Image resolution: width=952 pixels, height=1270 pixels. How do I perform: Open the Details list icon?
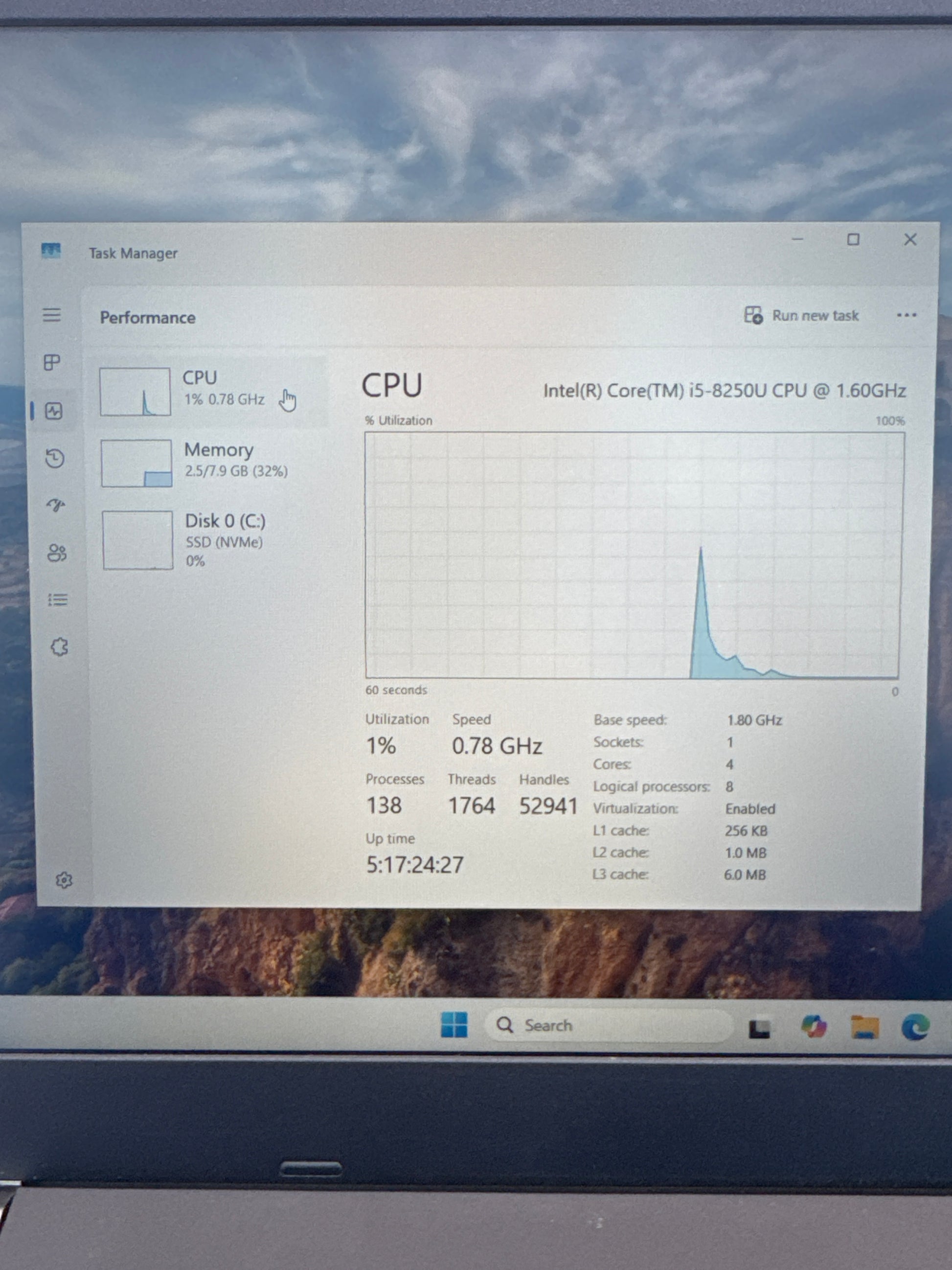point(58,600)
